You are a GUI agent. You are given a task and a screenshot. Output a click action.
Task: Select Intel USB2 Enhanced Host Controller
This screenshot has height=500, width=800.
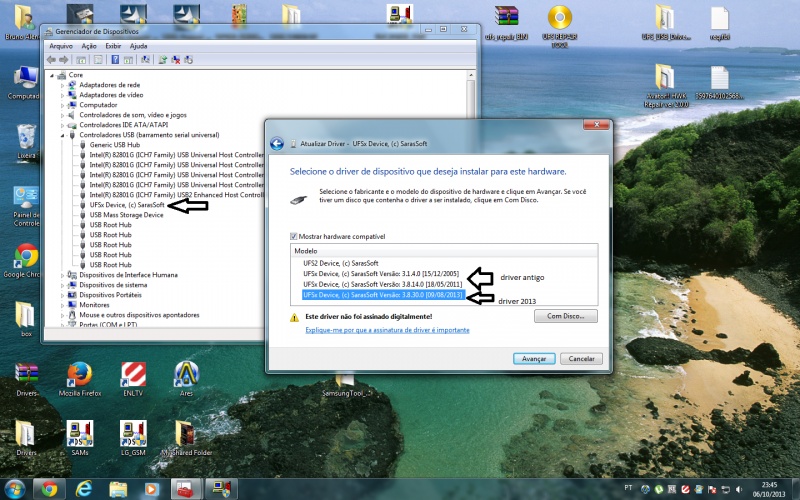pos(177,195)
